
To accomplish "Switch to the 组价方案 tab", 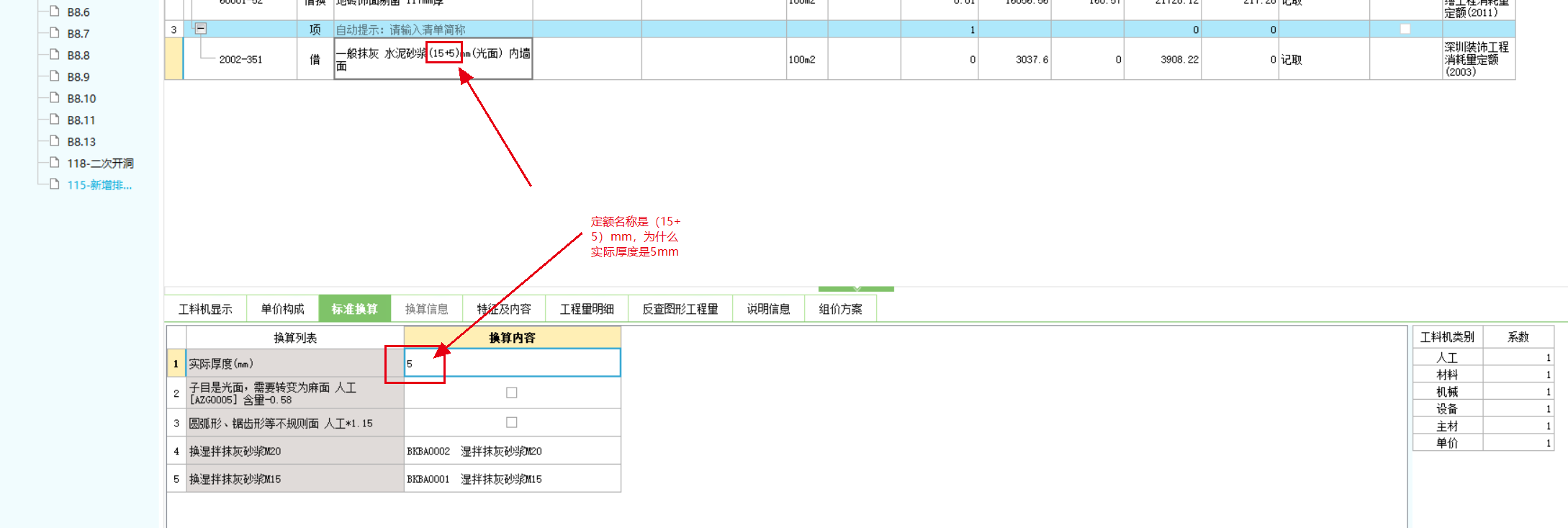I will [x=840, y=309].
